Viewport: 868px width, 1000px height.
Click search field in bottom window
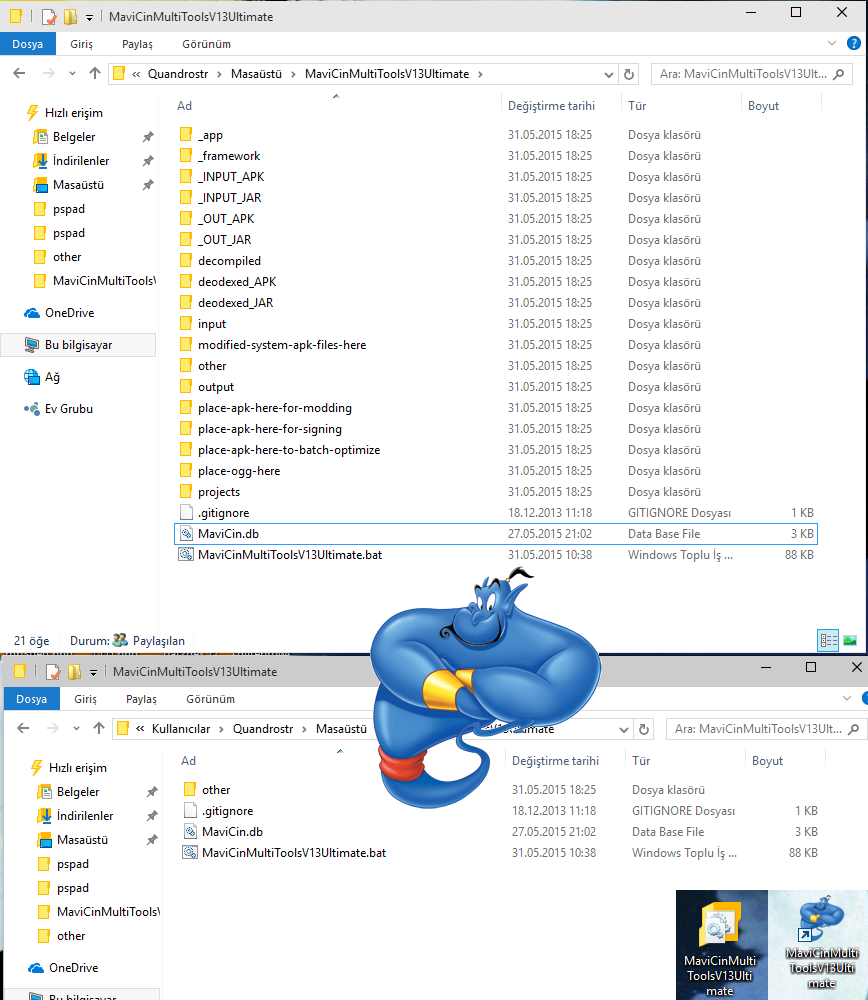click(x=767, y=729)
